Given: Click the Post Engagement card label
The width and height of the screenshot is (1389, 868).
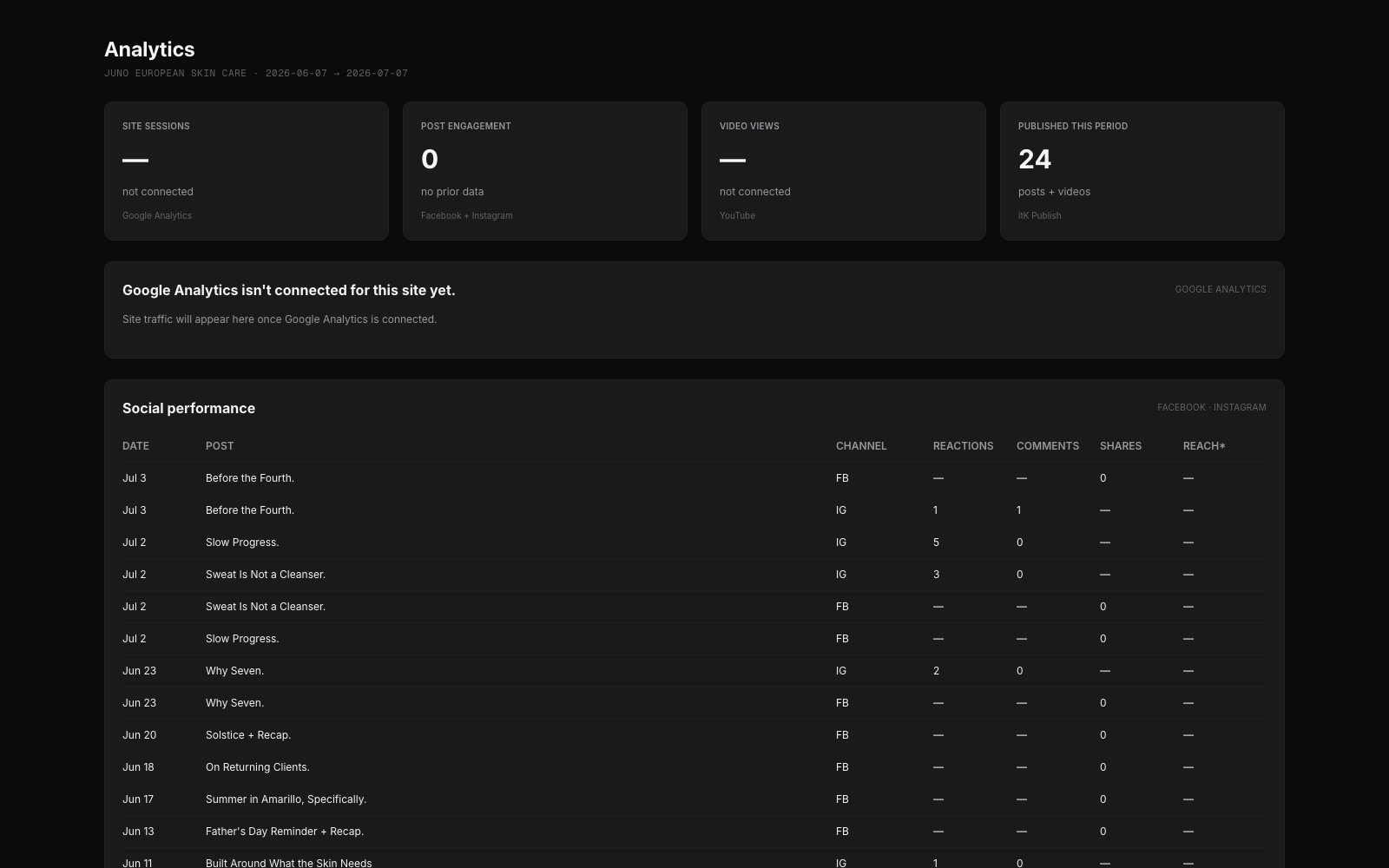Looking at the screenshot, I should pyautogui.click(x=466, y=126).
